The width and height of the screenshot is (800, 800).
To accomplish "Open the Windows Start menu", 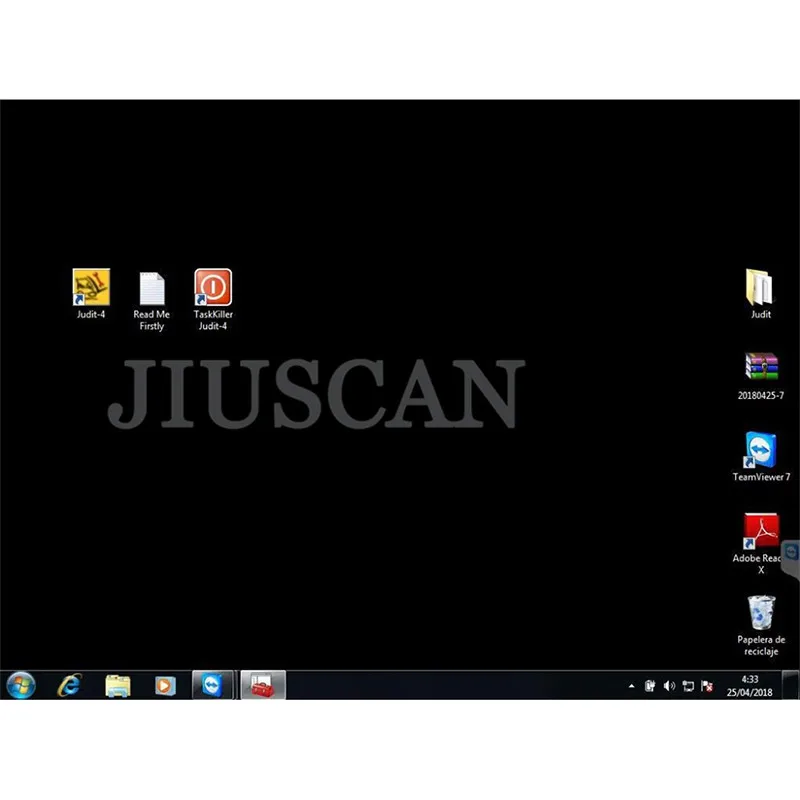I will 21,685.
